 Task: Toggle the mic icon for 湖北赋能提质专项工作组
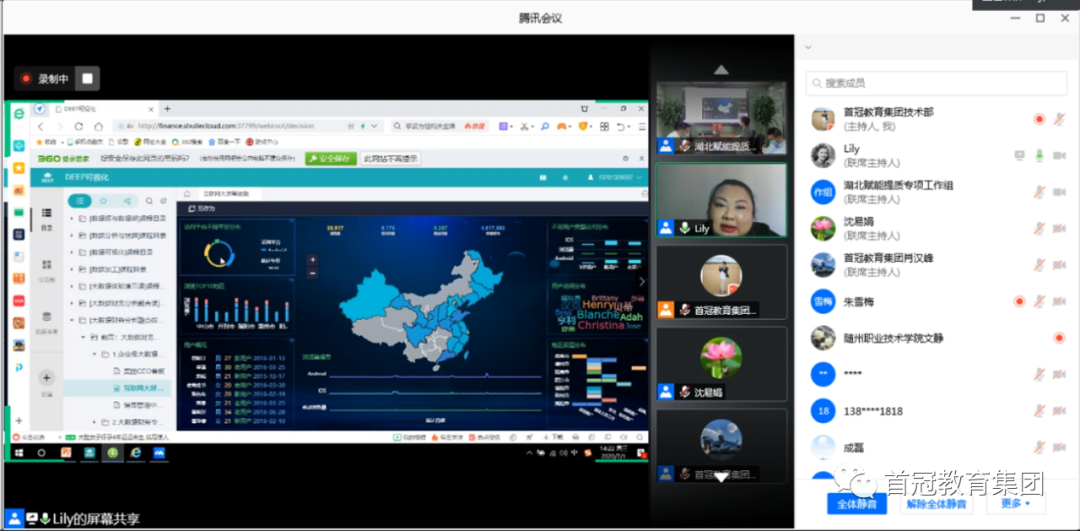click(1039, 192)
